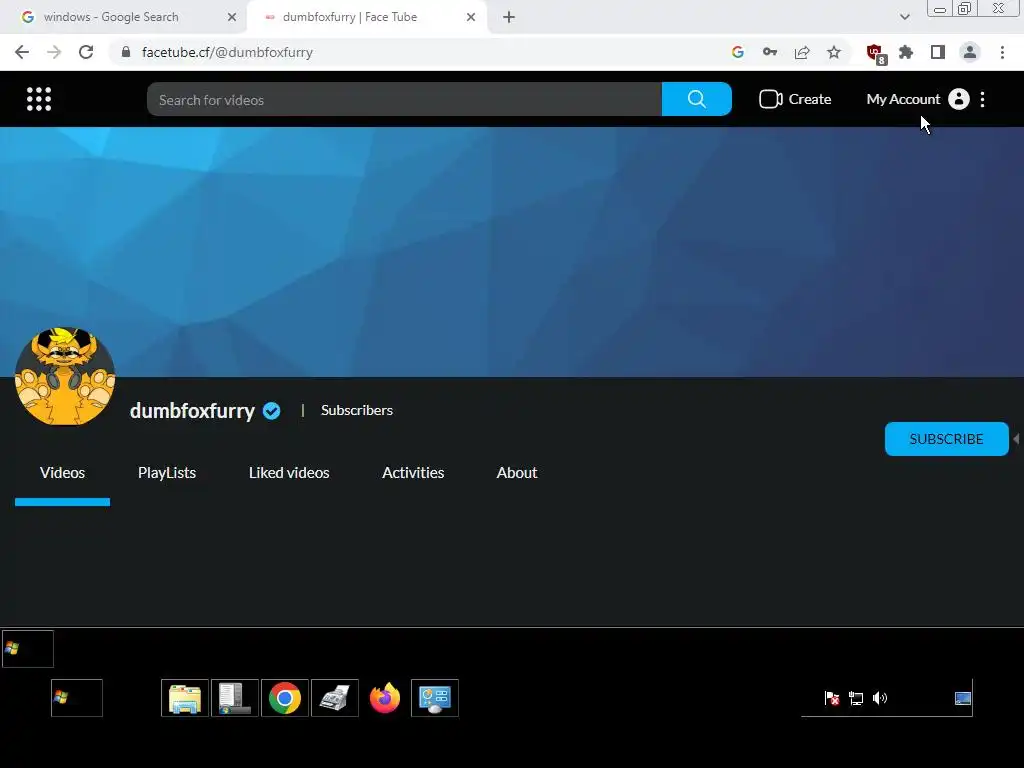Open the Face Tube three-dot options menu

982,99
